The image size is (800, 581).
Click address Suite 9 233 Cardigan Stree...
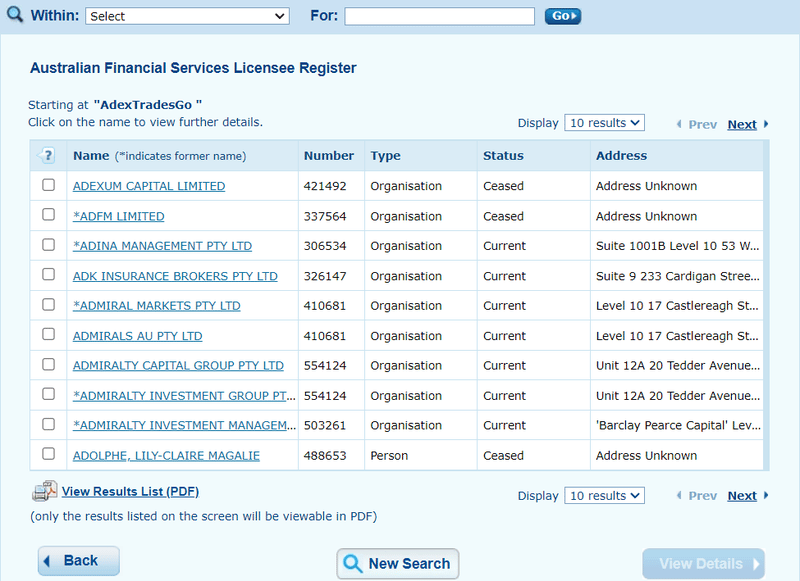point(678,276)
